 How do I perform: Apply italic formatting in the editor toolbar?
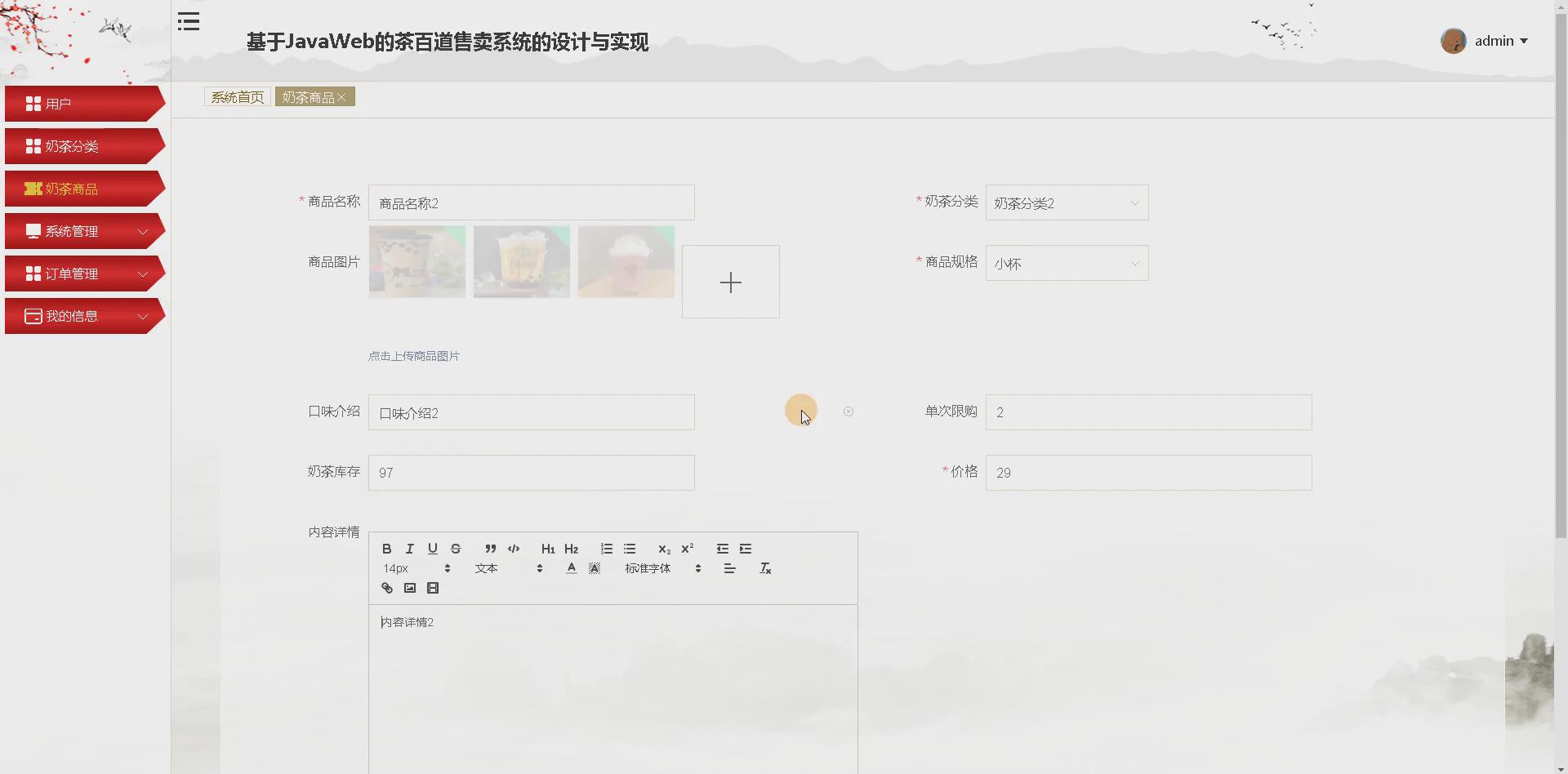(x=409, y=549)
